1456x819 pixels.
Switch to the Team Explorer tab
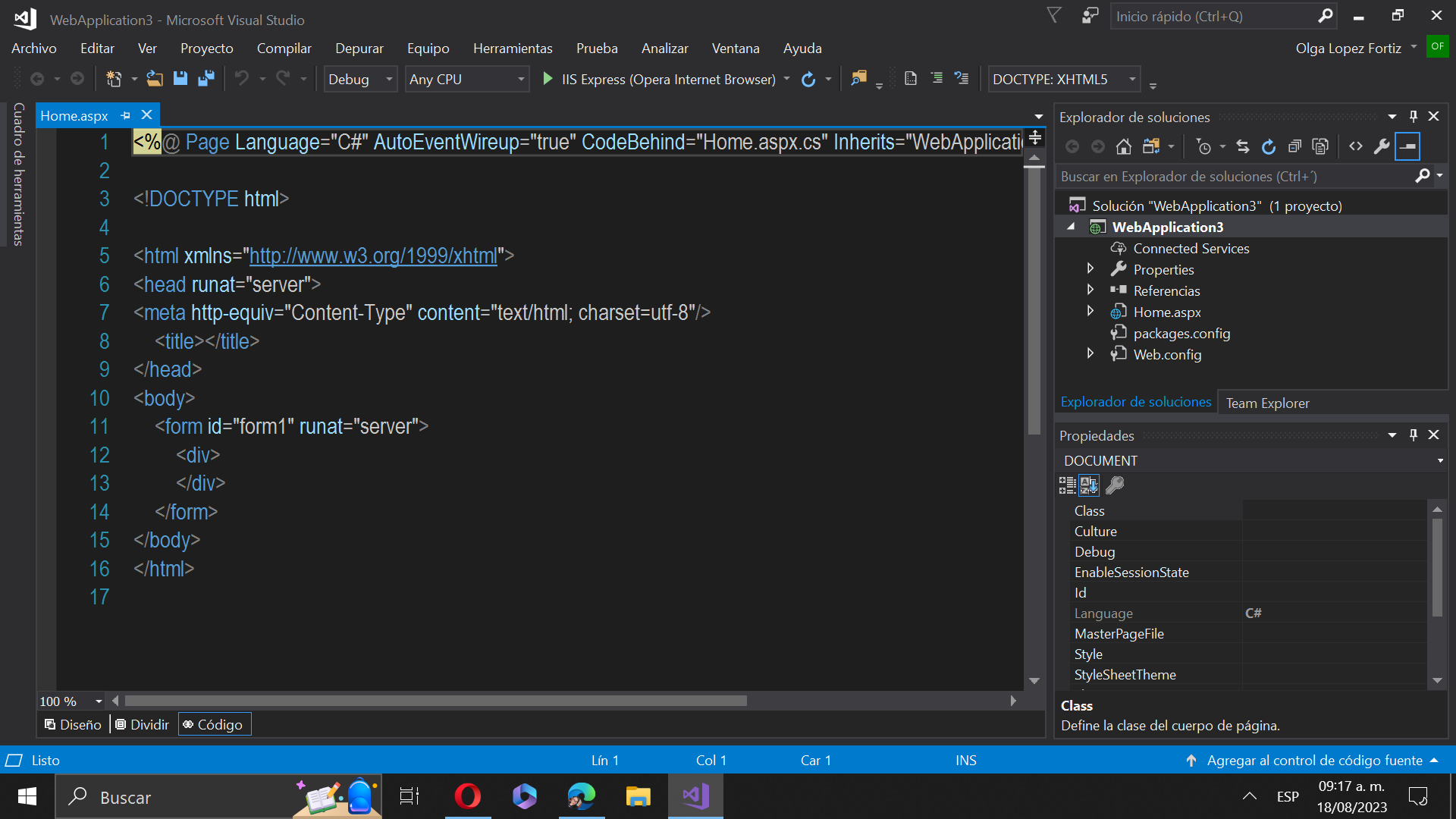tap(1267, 403)
